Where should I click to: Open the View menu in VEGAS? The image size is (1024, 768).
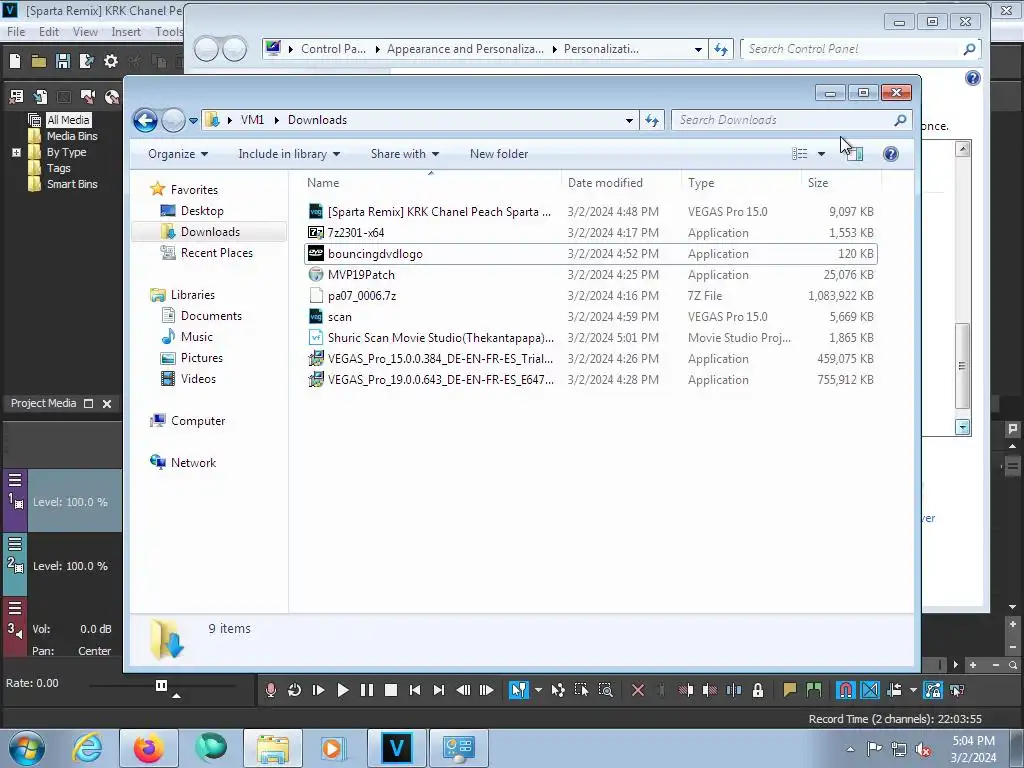point(85,31)
